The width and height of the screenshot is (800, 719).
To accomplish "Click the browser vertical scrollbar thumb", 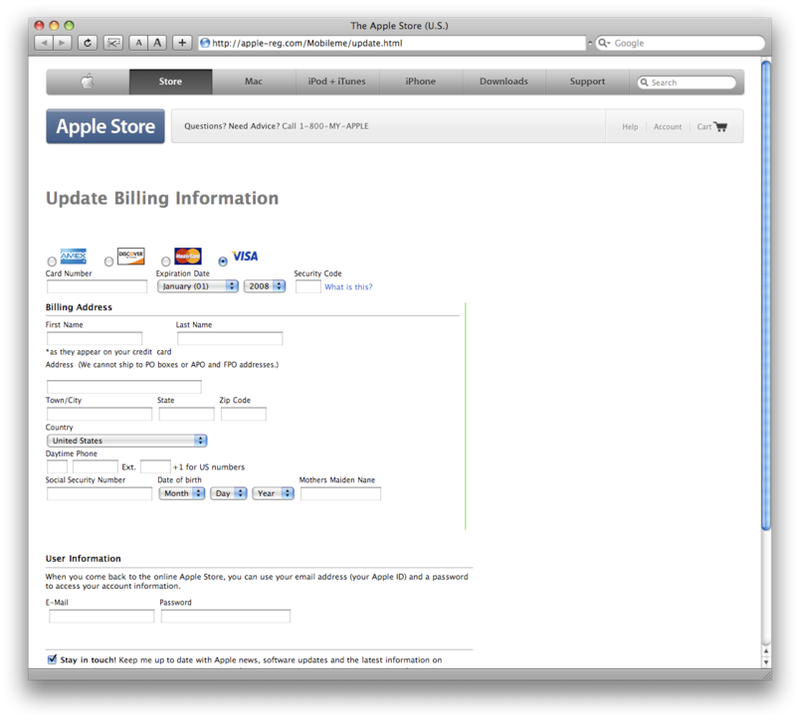I will point(765,295).
